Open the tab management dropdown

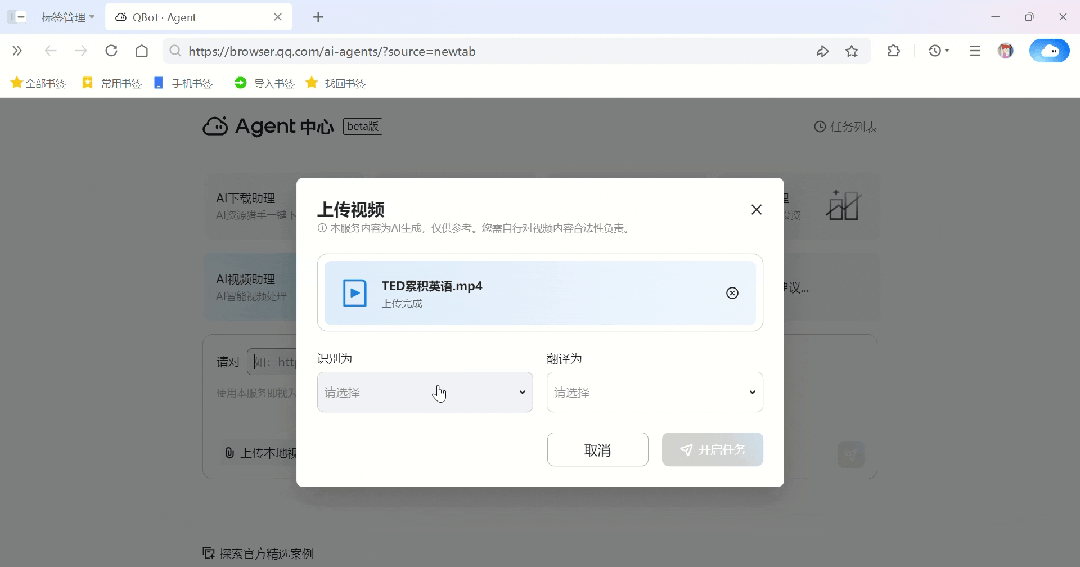[x=68, y=17]
